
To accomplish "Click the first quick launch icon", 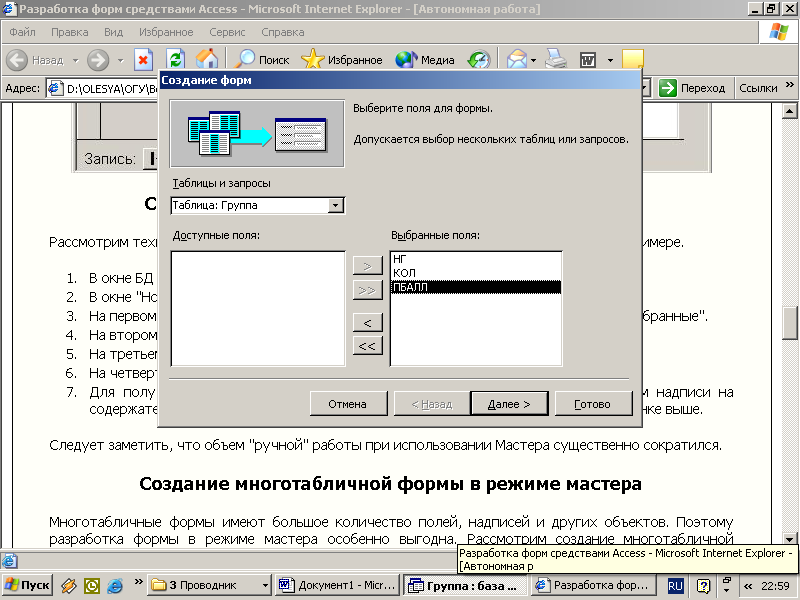I will click(x=68, y=586).
